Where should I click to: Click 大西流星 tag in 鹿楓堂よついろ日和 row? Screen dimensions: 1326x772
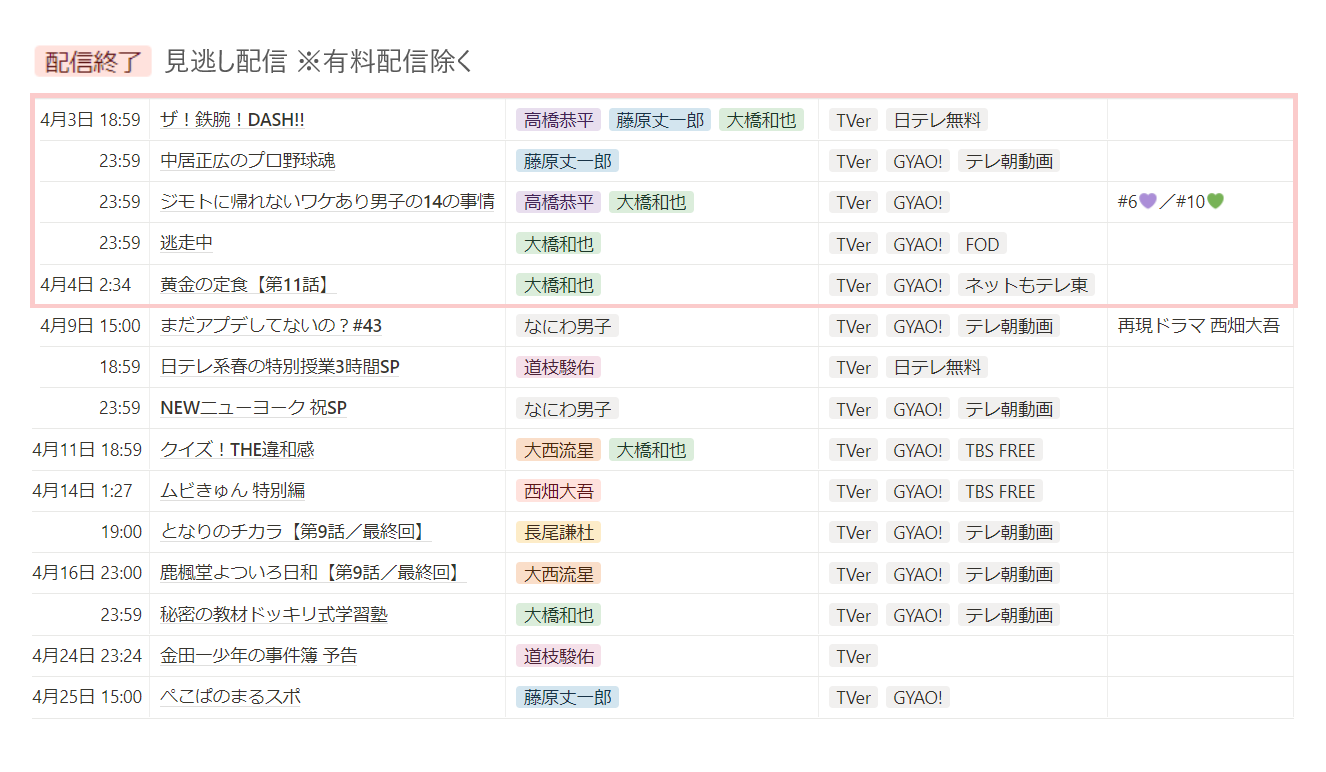coord(559,574)
